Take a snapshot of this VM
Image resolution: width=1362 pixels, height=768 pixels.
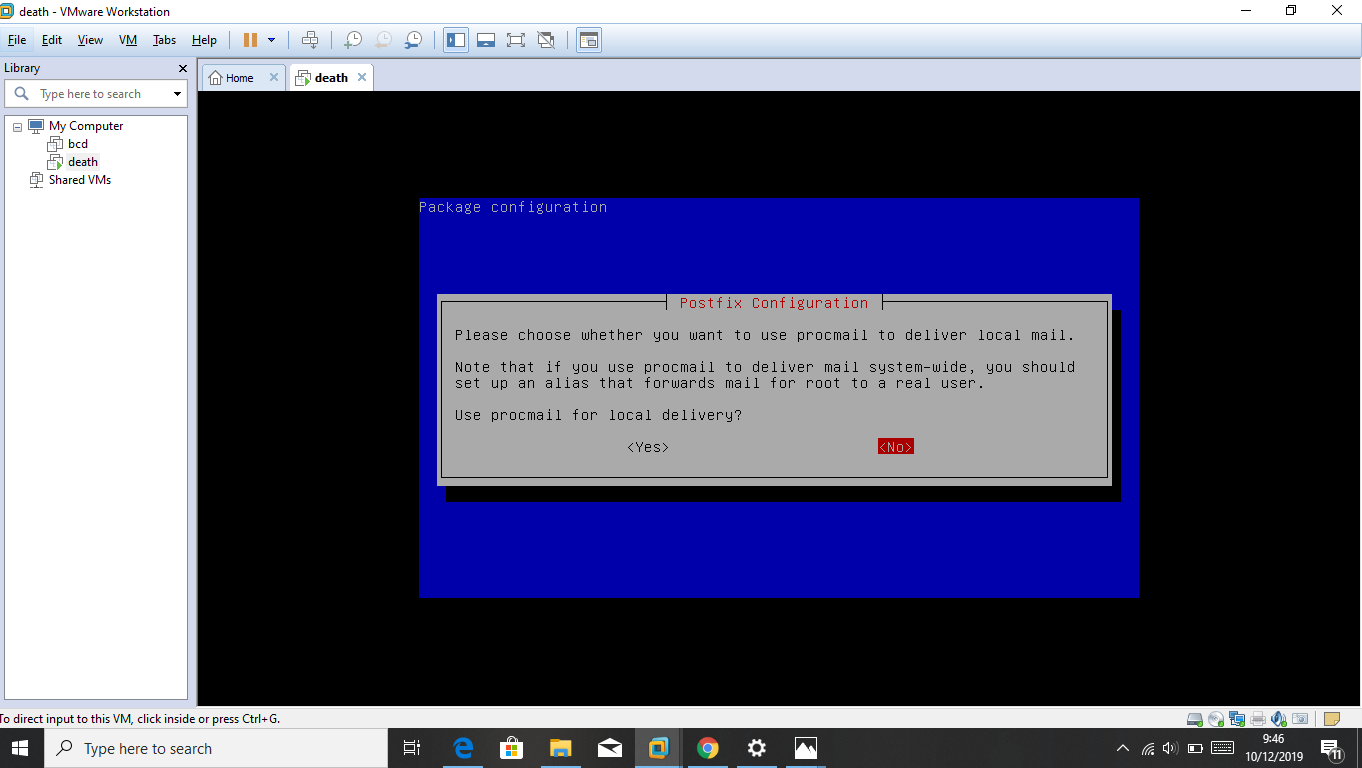[353, 40]
